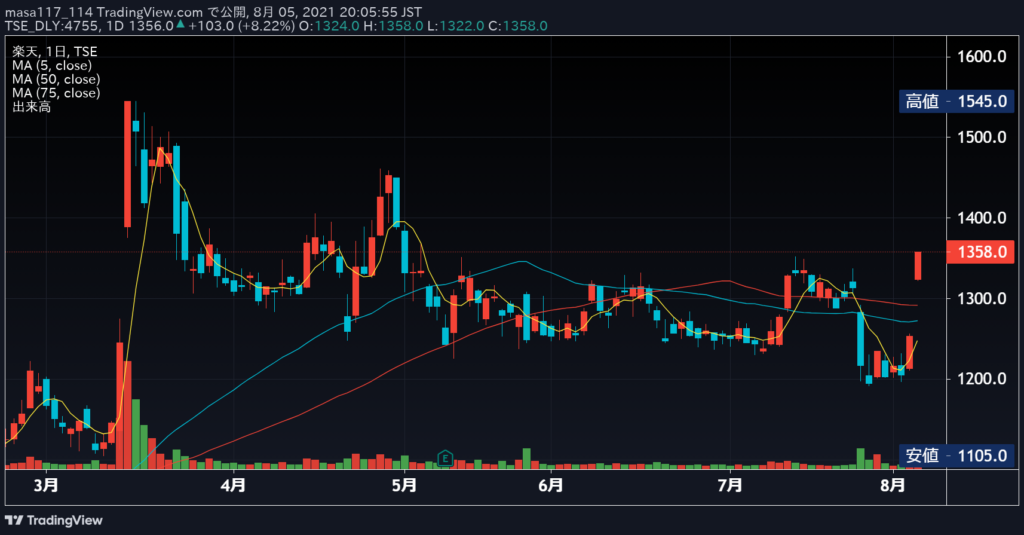Click the earnings E marker icon
1024x535 pixels.
pos(445,458)
